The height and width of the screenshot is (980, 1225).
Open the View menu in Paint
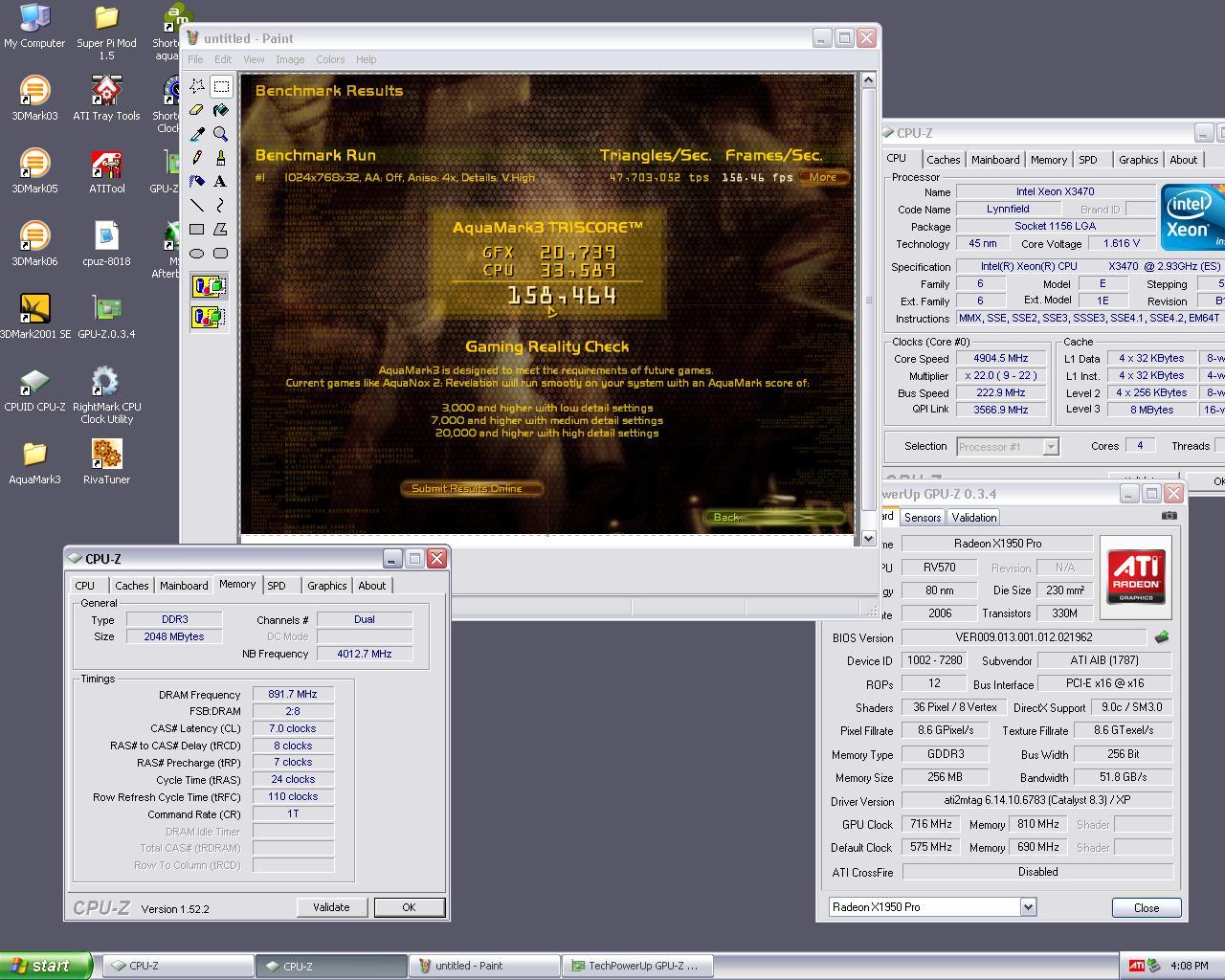tap(254, 59)
